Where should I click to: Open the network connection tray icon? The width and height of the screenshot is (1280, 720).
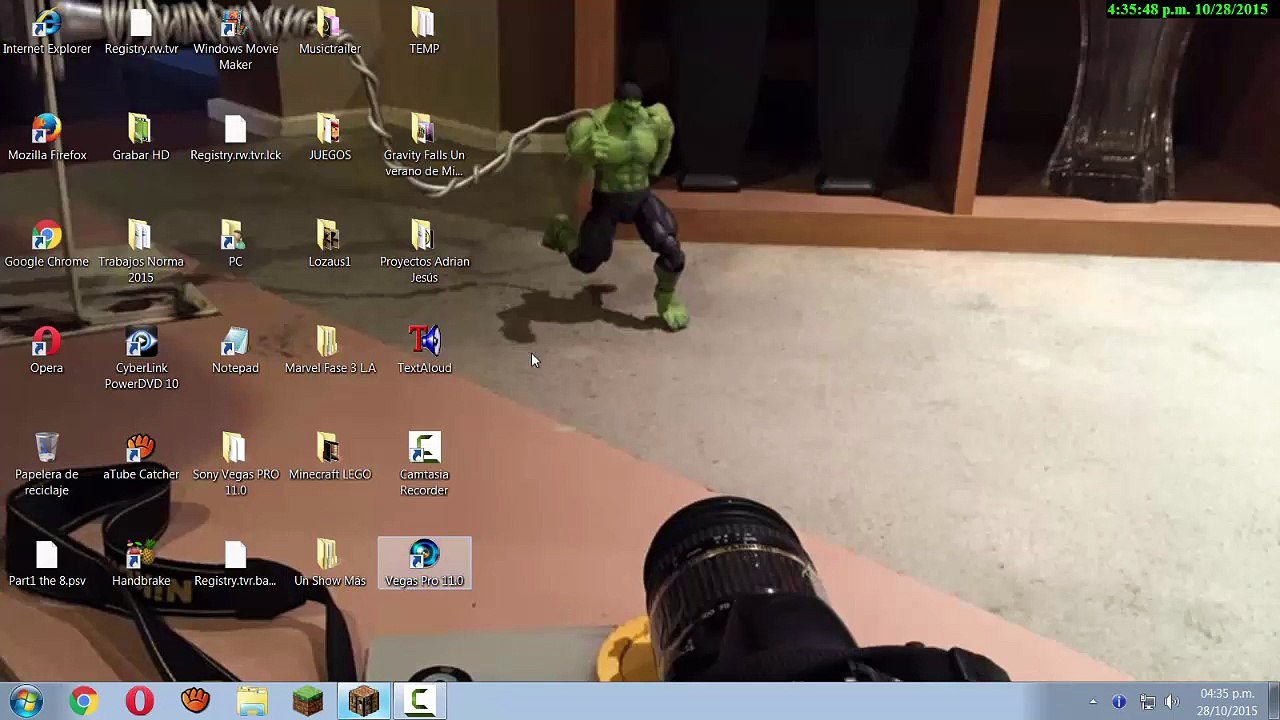click(x=1147, y=702)
